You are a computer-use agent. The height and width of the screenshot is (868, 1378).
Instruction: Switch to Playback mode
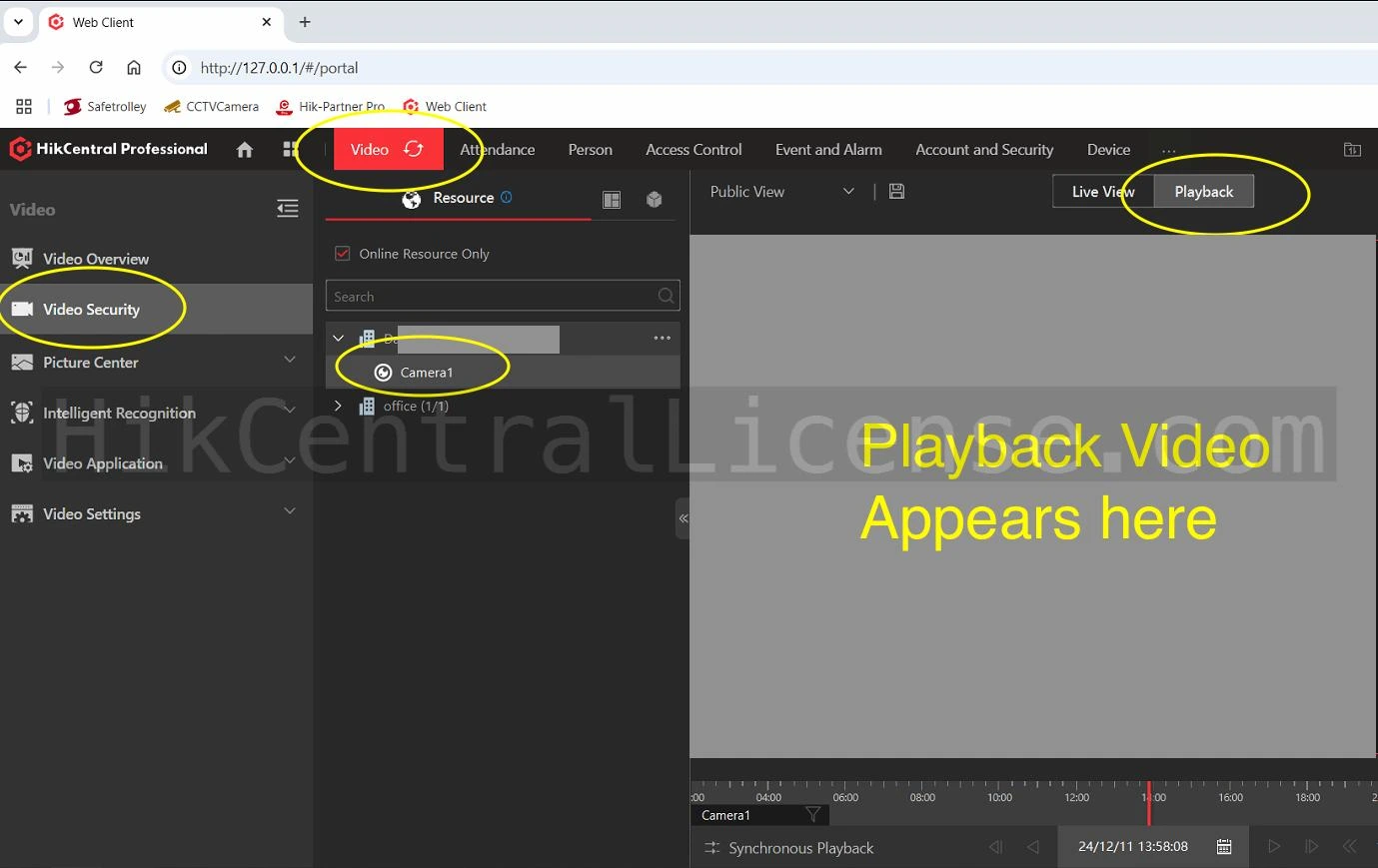[x=1204, y=192]
